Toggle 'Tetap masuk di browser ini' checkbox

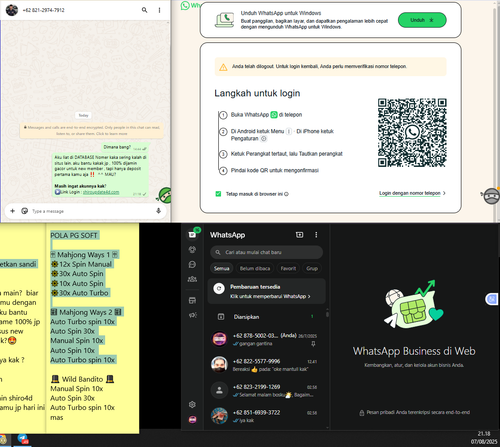click(x=218, y=194)
